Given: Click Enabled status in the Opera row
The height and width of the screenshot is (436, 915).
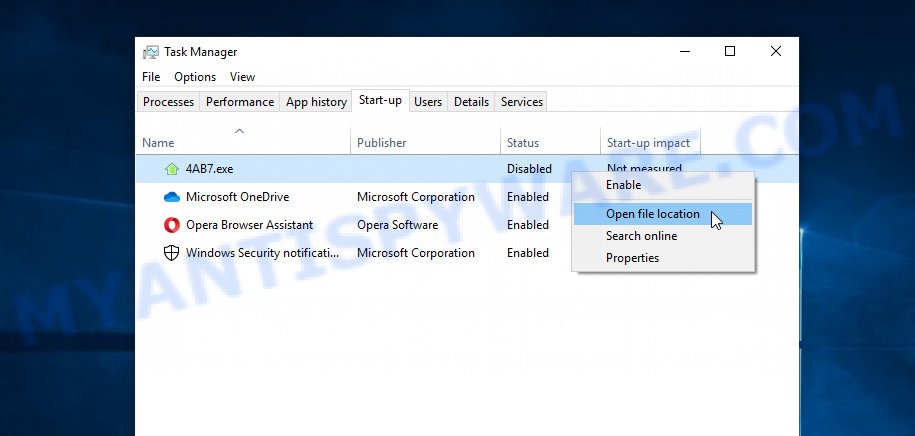Looking at the screenshot, I should pyautogui.click(x=528, y=225).
